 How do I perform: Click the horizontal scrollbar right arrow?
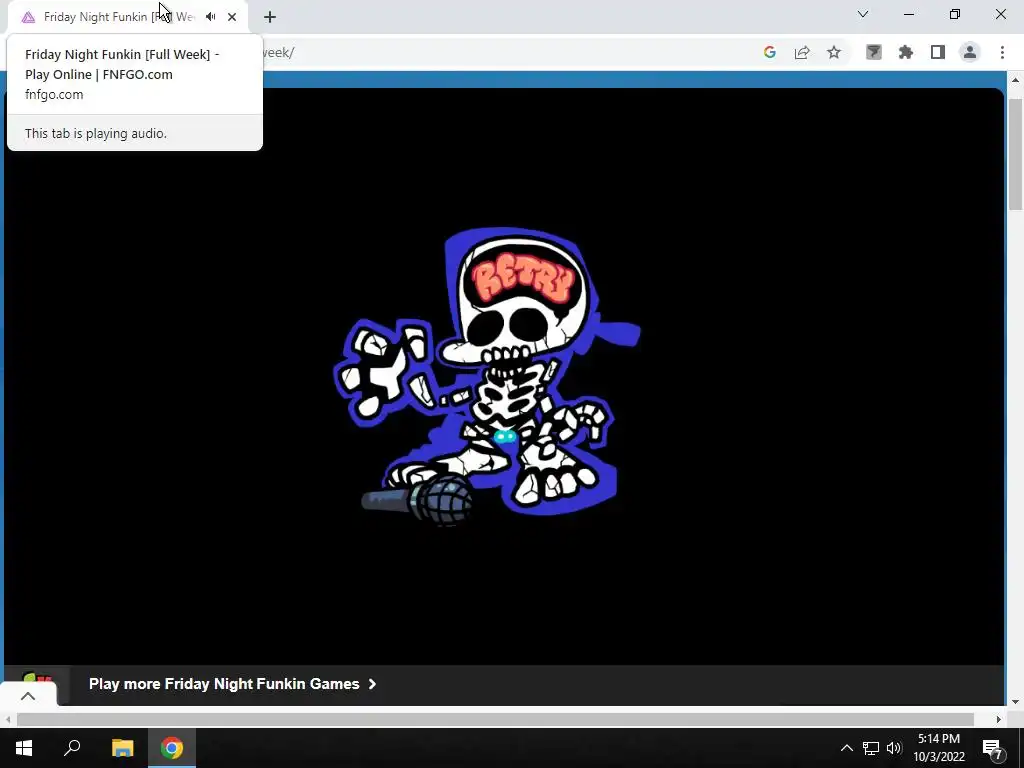[x=998, y=719]
